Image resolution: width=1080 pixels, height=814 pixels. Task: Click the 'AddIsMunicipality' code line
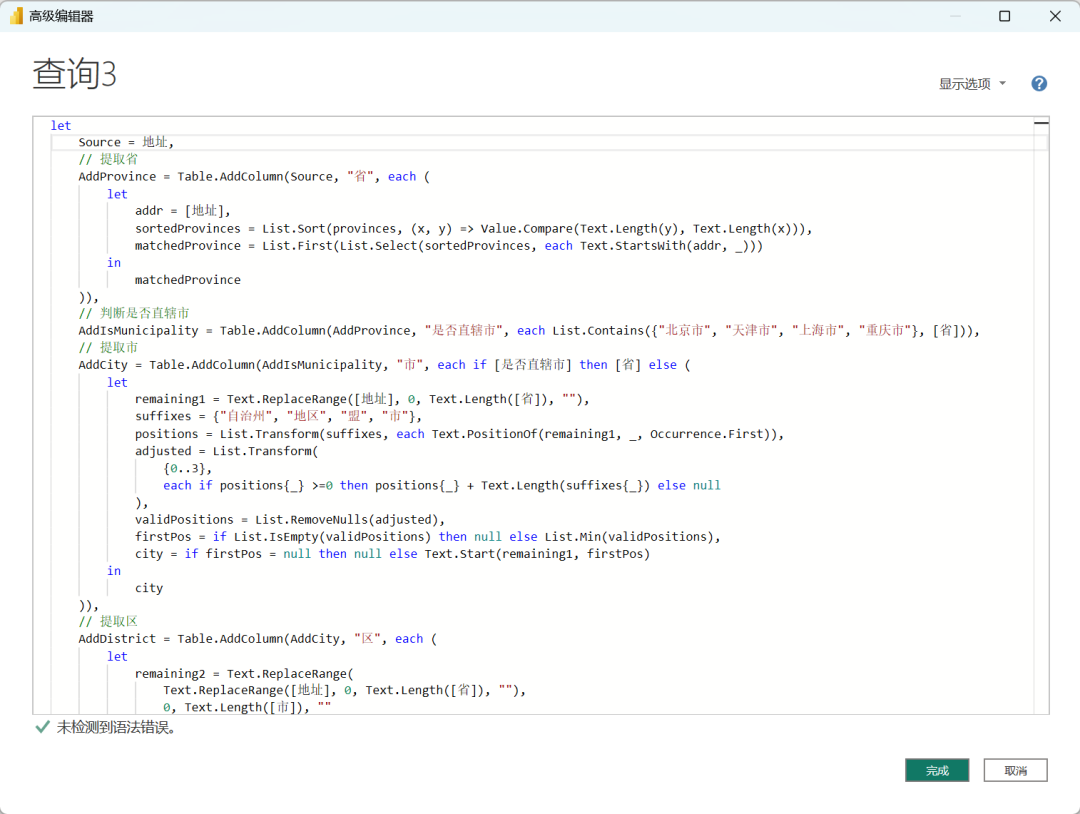(x=528, y=331)
